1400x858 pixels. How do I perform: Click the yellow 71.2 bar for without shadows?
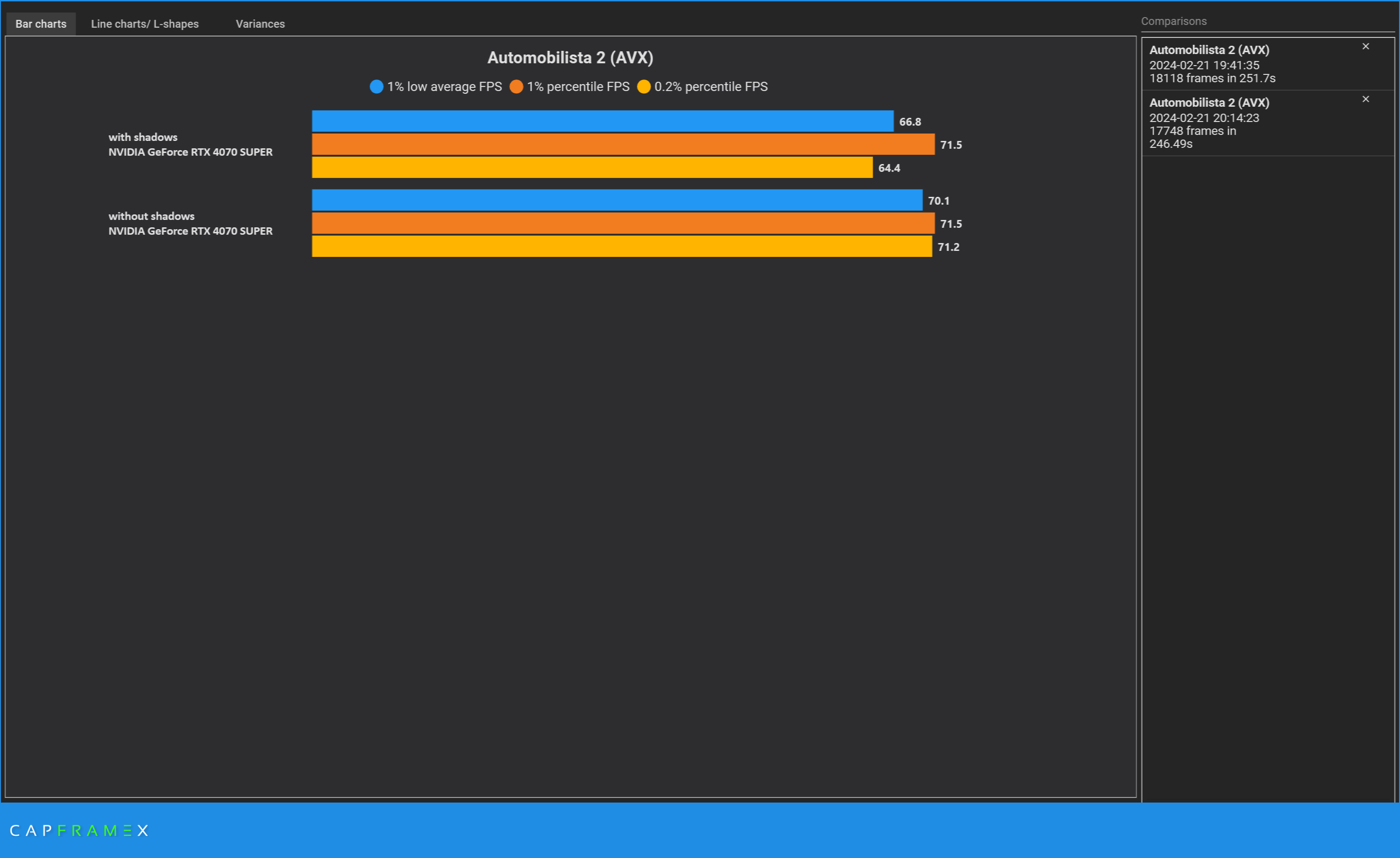click(x=621, y=246)
